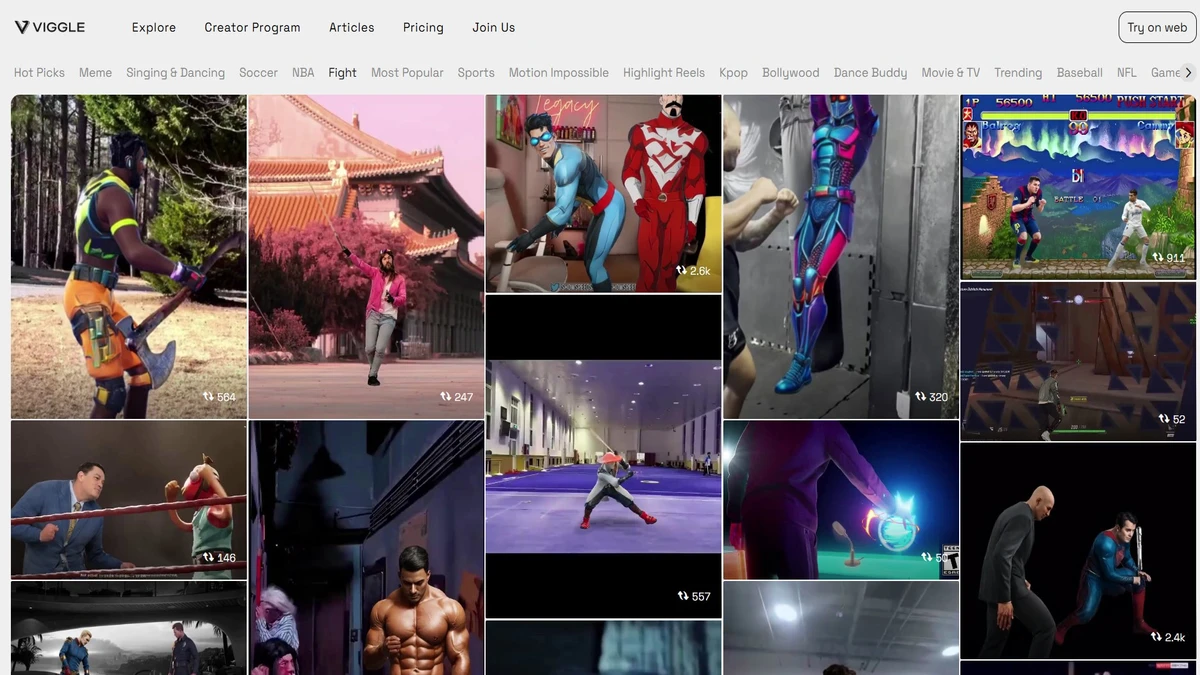The image size is (1200, 675).
Task: Open the Street Fighter soccer players video
Action: point(1078,187)
